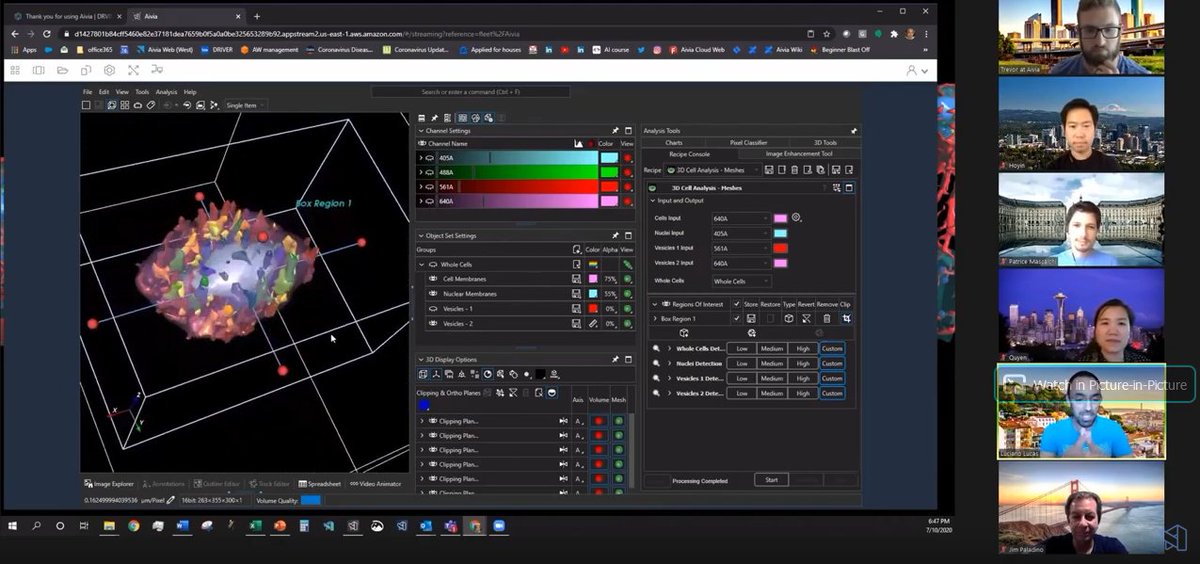This screenshot has height=564, width=1200.
Task: Open Cells Input dropdown showing 640A
Action: coord(740,217)
